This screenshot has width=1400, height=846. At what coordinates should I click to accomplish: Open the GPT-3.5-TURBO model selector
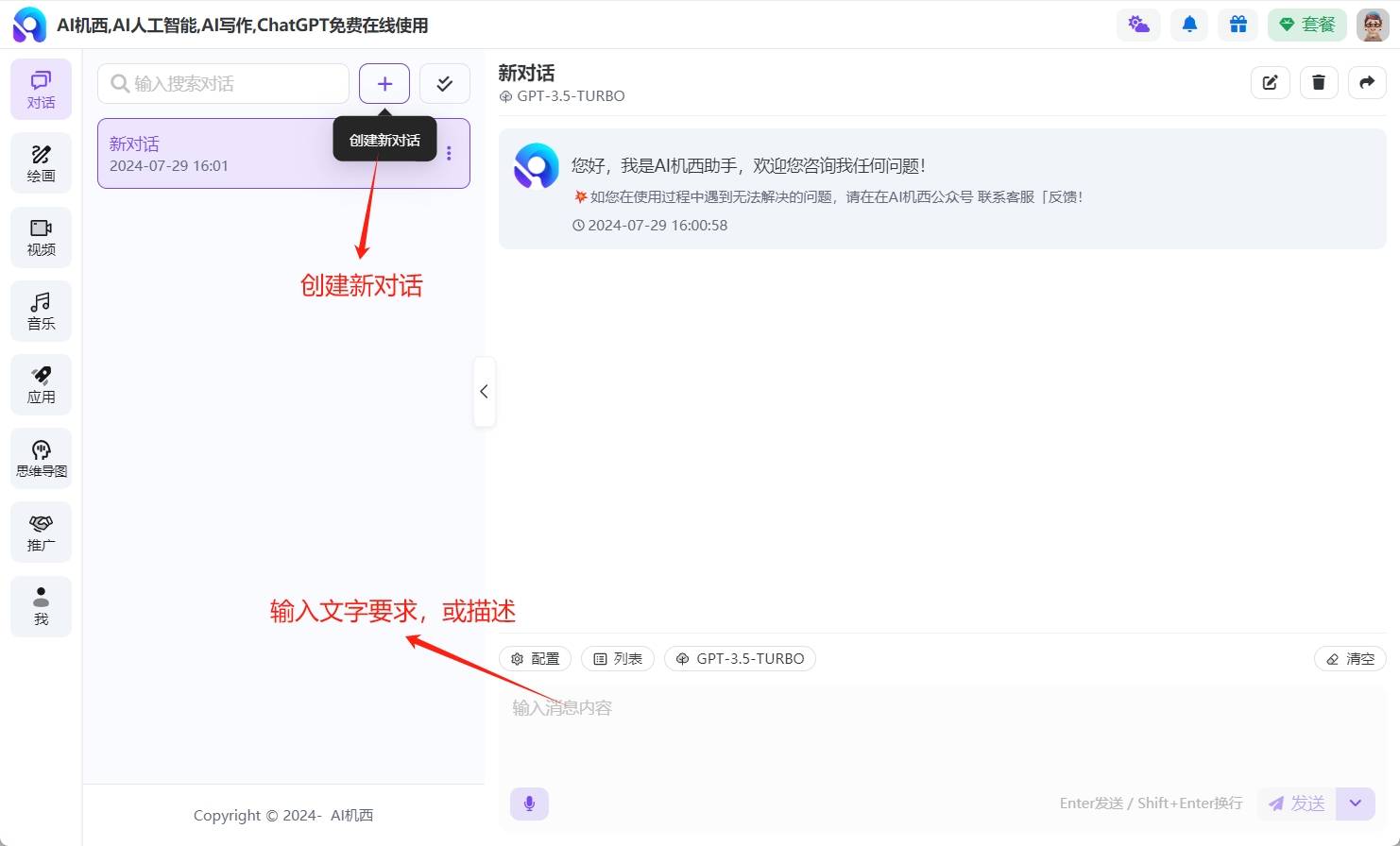point(740,659)
